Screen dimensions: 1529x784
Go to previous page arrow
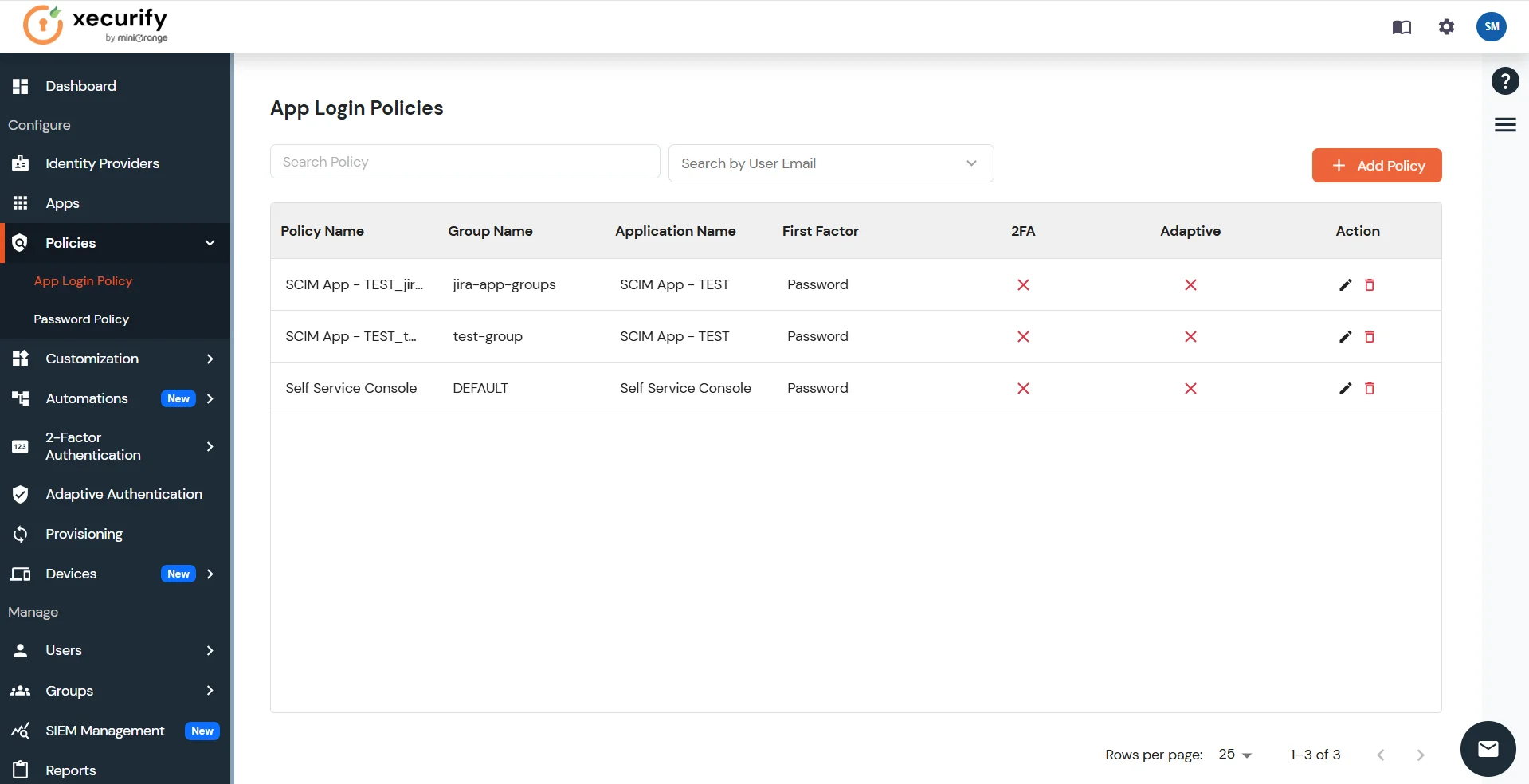[1381, 755]
